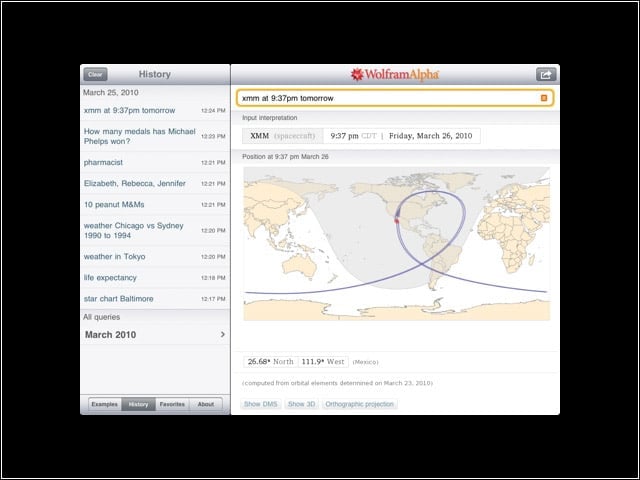This screenshot has height=480, width=640.
Task: Tap the XMM spacecraft interpretation cell
Action: [282, 136]
